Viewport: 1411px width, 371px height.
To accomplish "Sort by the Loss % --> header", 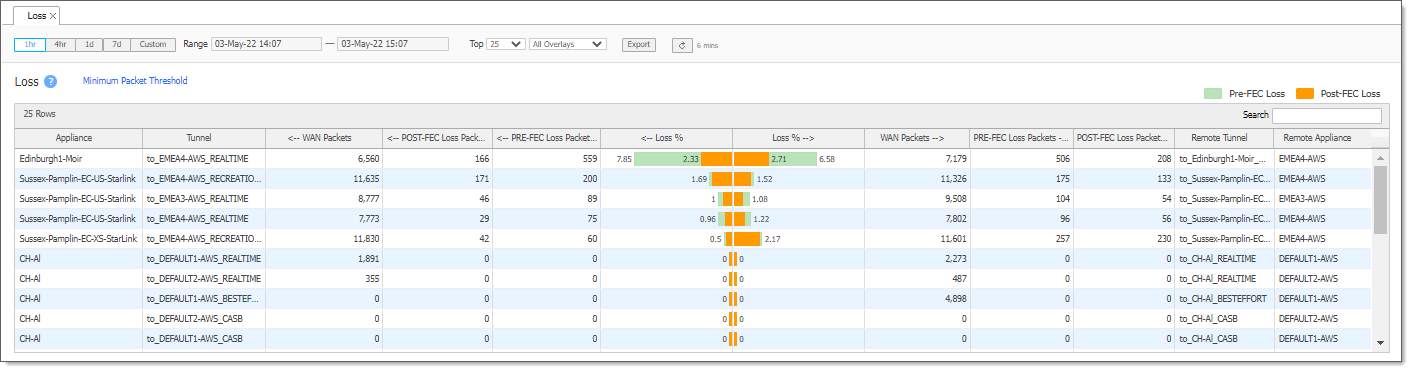I will (x=799, y=138).
